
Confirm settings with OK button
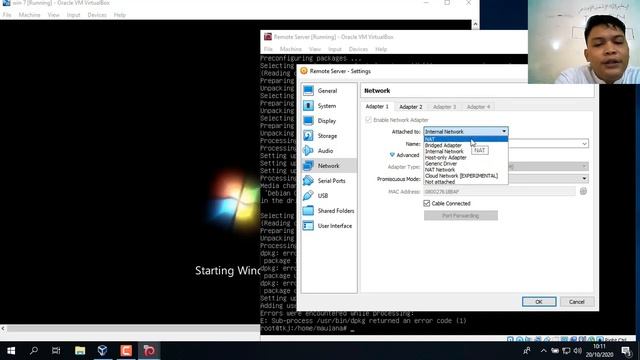tap(539, 302)
